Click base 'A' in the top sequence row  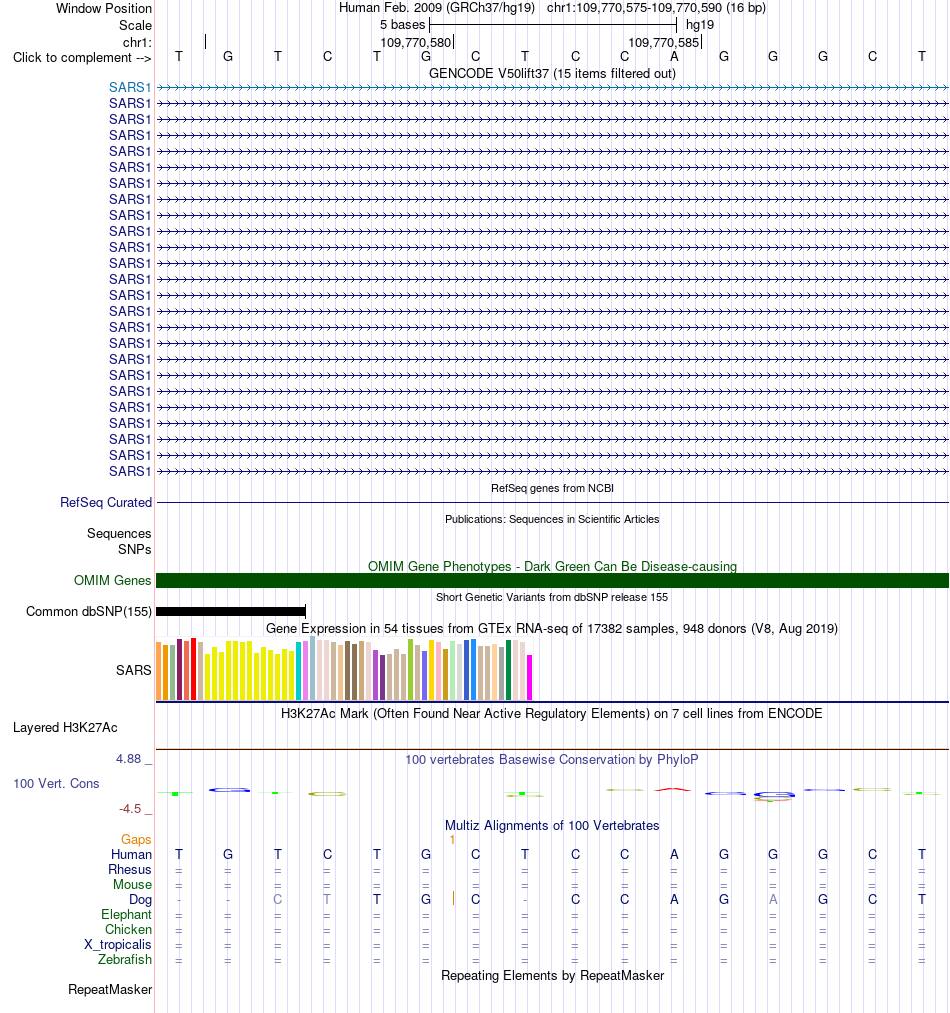tap(674, 57)
